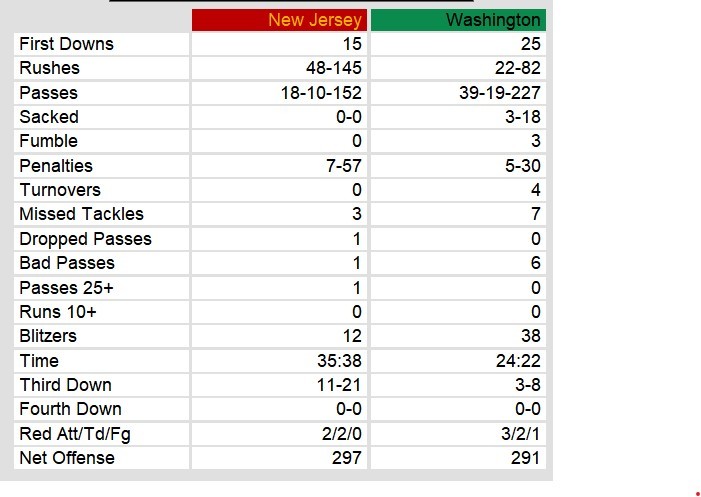Click the Missed Tackles row label
Image resolution: width=701 pixels, height=497 pixels.
[82, 214]
